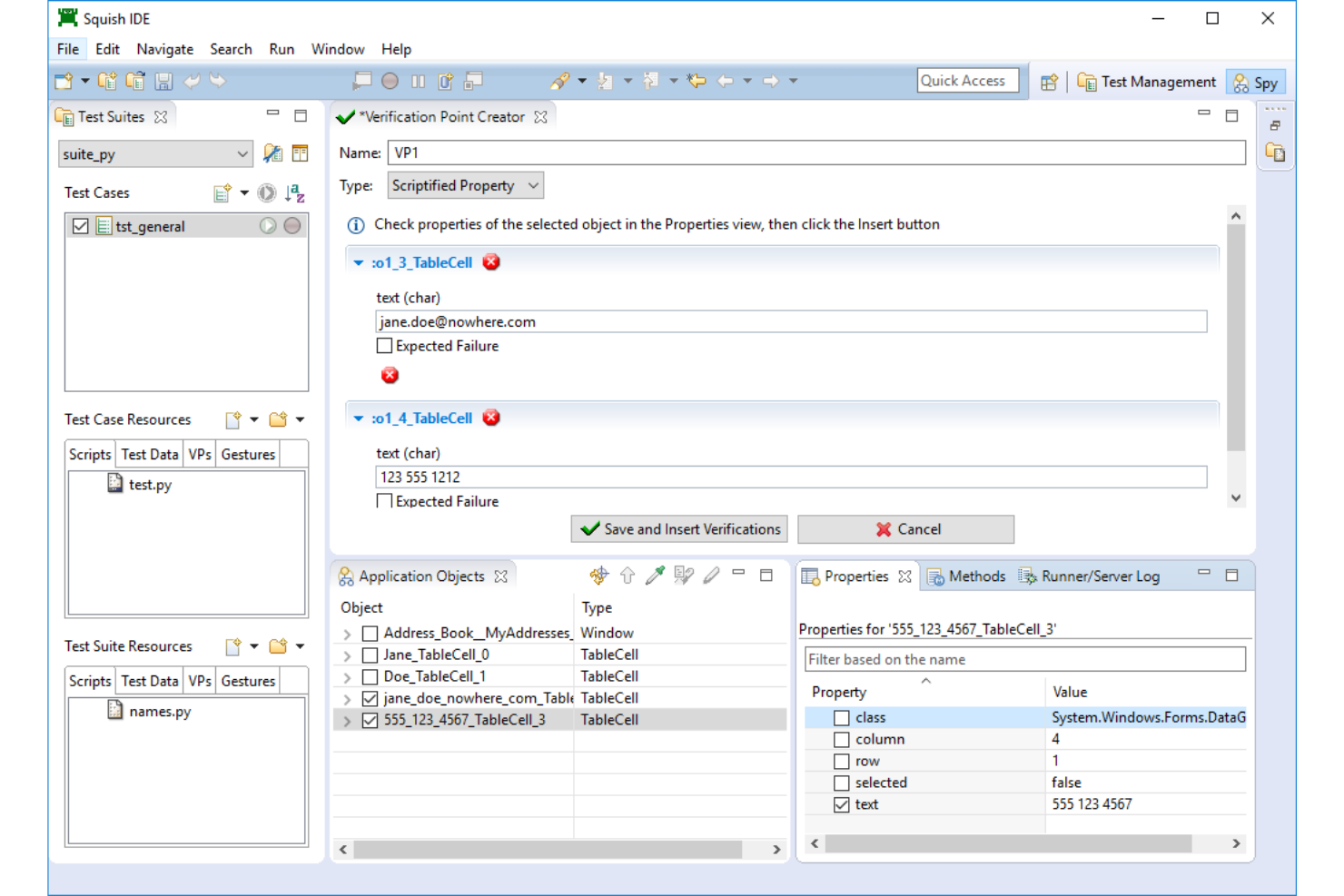Click the edit test suite settings icon

tap(272, 153)
